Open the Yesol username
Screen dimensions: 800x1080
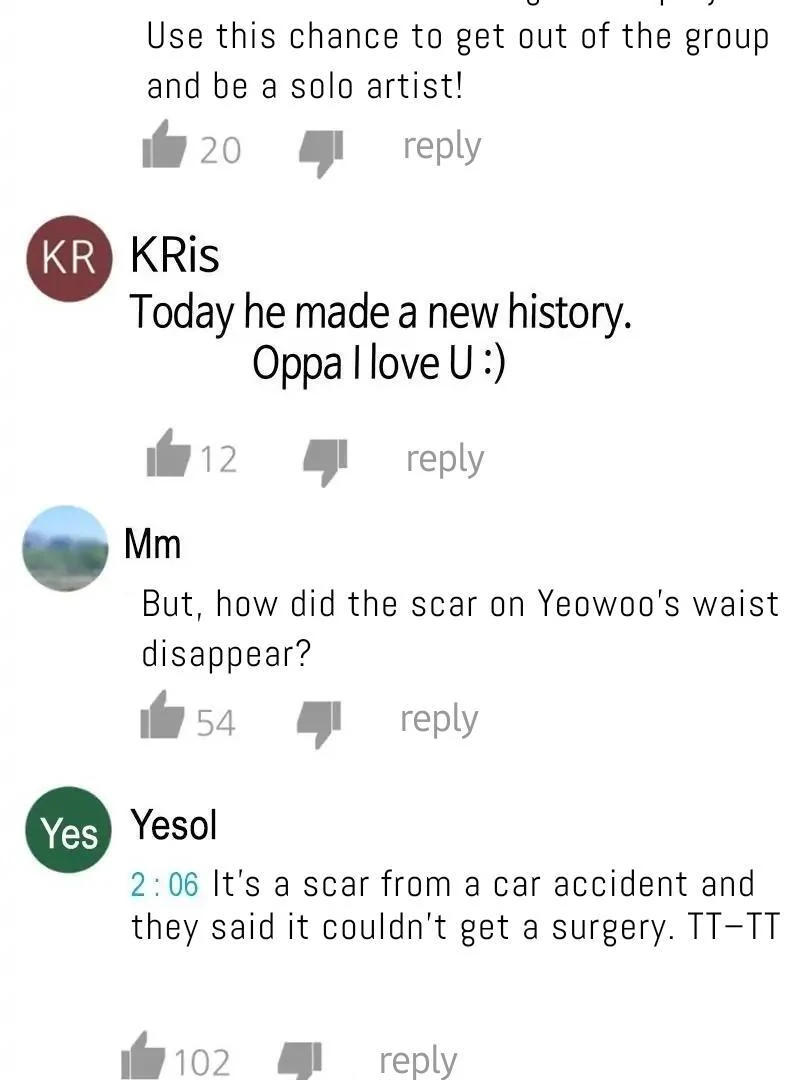(174, 824)
